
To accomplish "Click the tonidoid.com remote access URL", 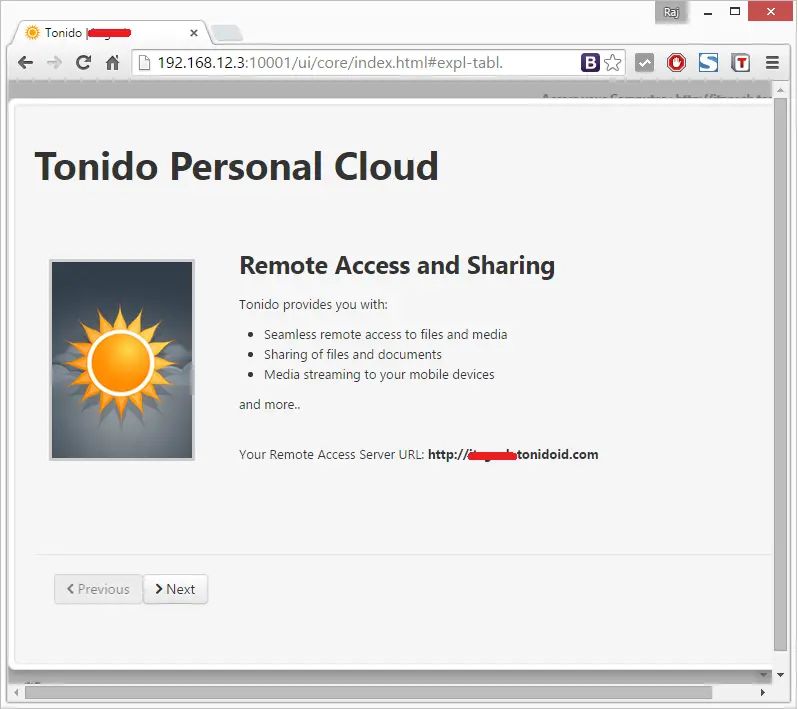I will coord(513,455).
